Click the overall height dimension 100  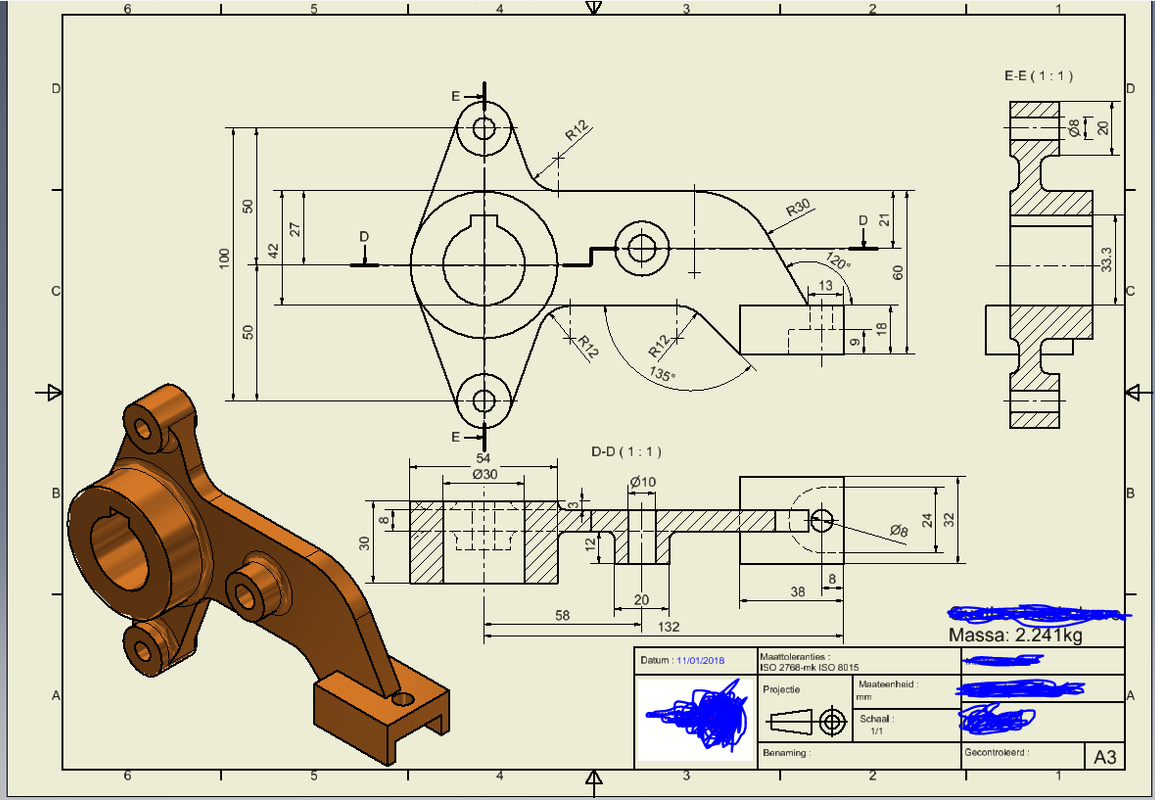225,257
